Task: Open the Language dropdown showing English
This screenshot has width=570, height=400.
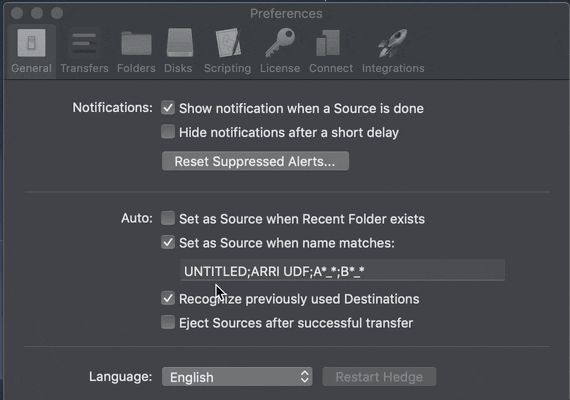Action: (237, 377)
